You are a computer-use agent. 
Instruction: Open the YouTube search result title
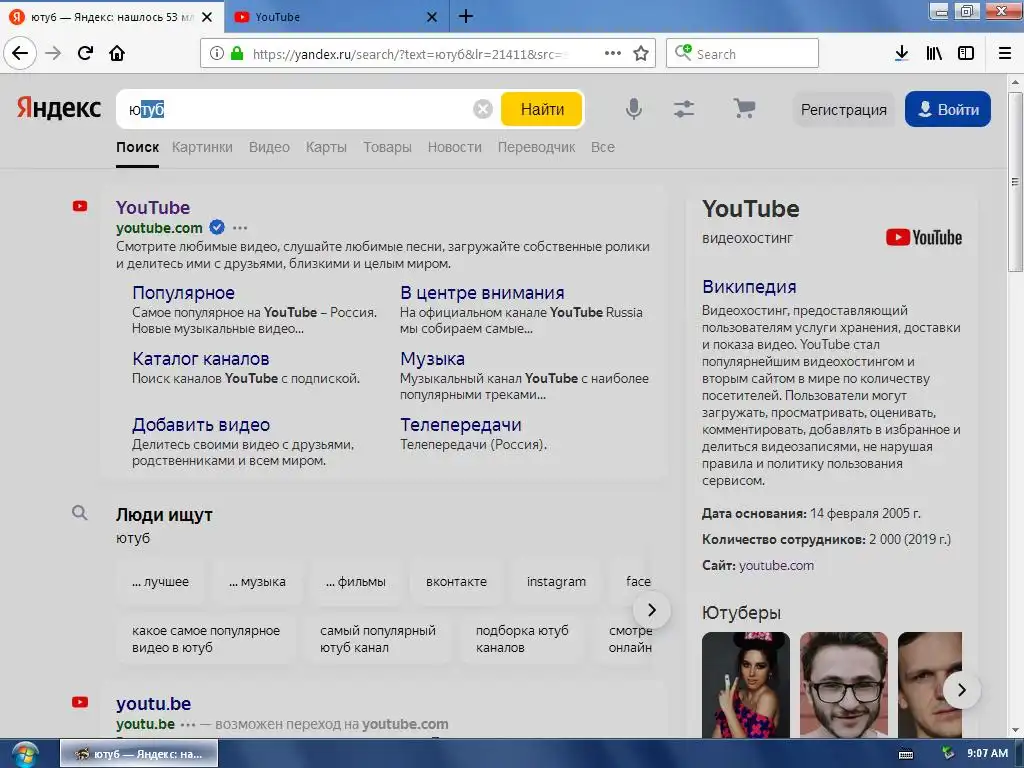point(153,207)
